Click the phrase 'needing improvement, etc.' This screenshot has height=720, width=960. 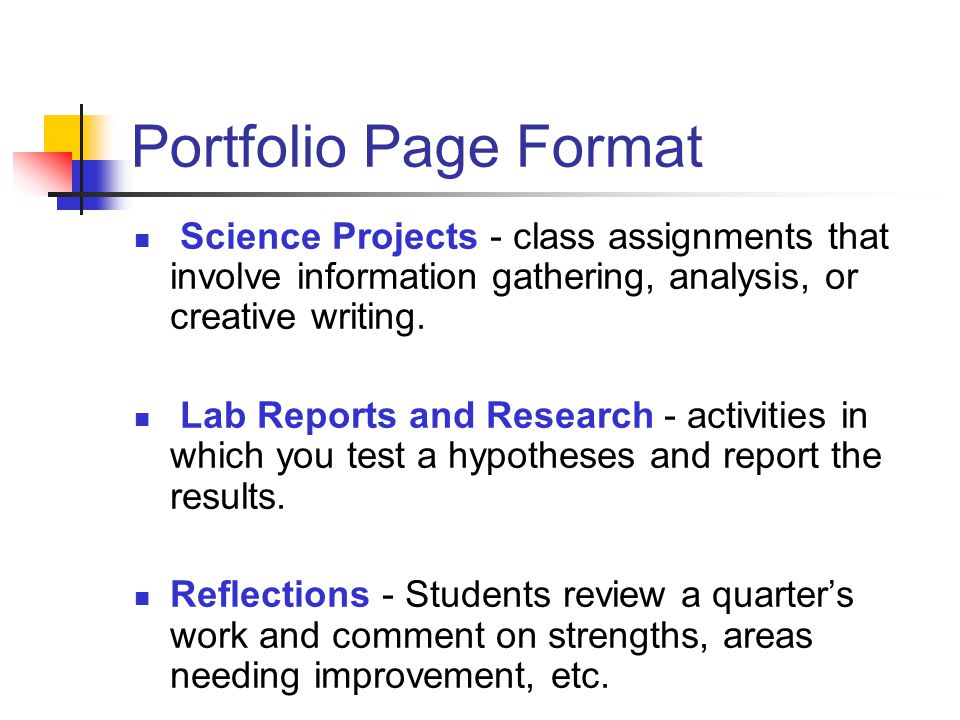point(389,676)
